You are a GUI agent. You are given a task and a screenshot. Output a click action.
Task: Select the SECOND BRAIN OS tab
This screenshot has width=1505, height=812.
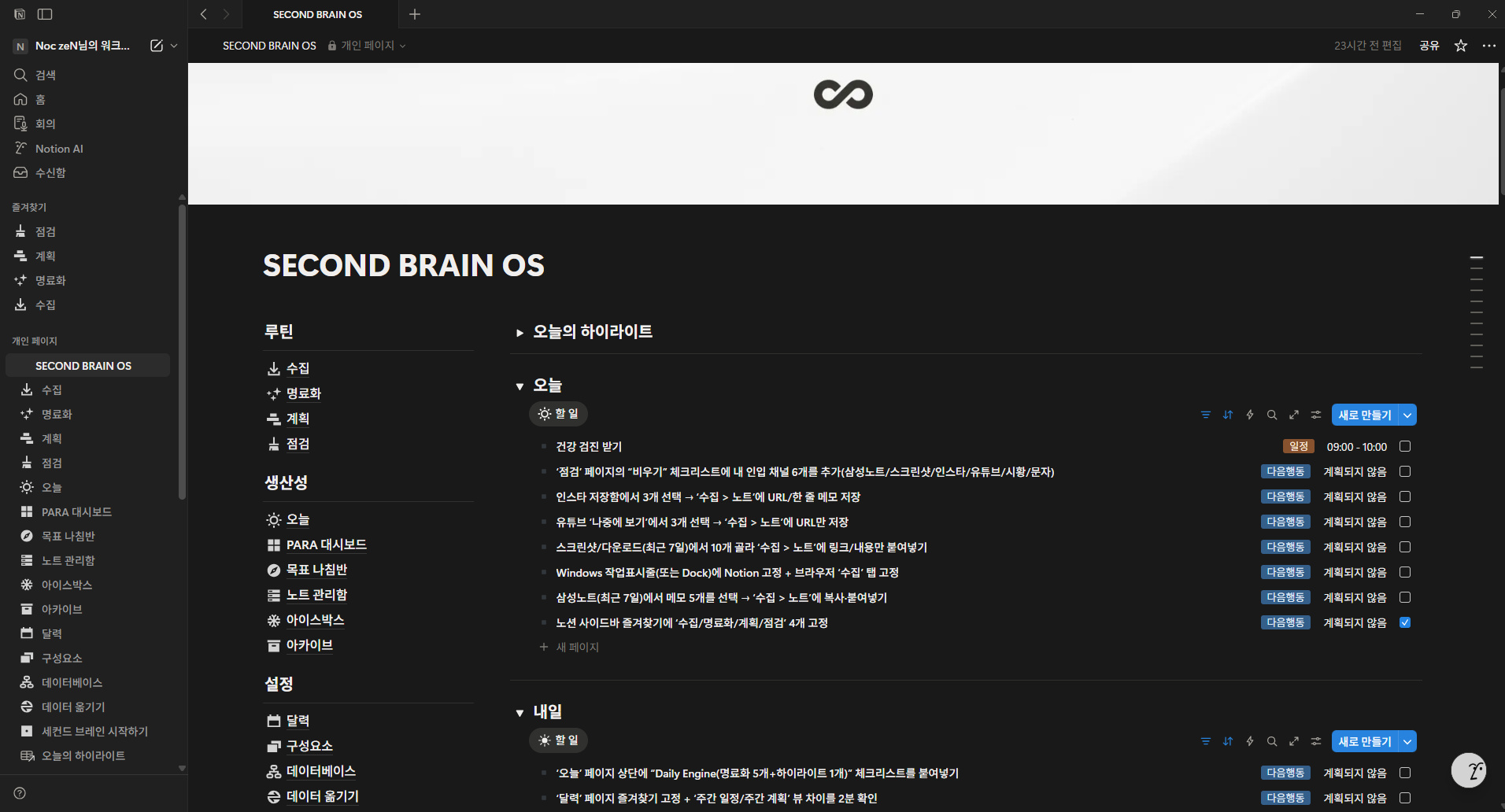click(x=317, y=14)
